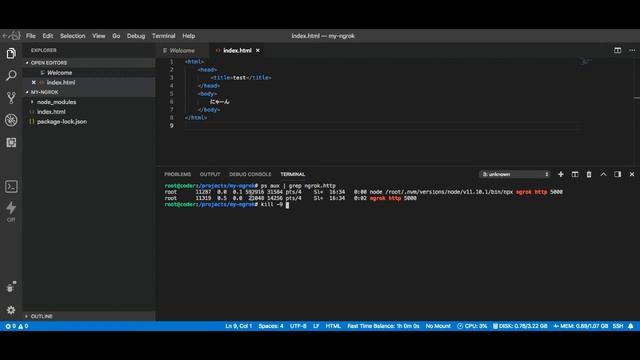The image size is (640, 360).
Task: Open the terminal icon in activity bar
Action: [11, 187]
